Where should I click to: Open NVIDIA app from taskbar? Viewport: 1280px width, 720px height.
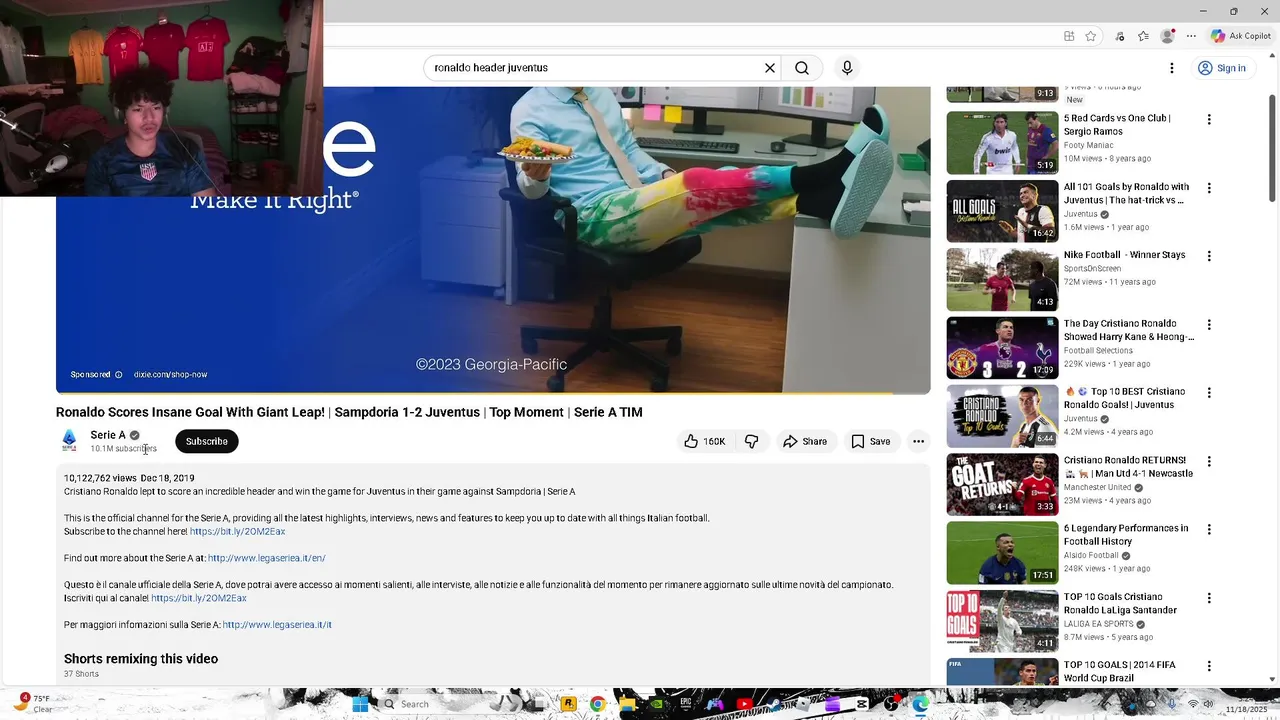click(657, 704)
